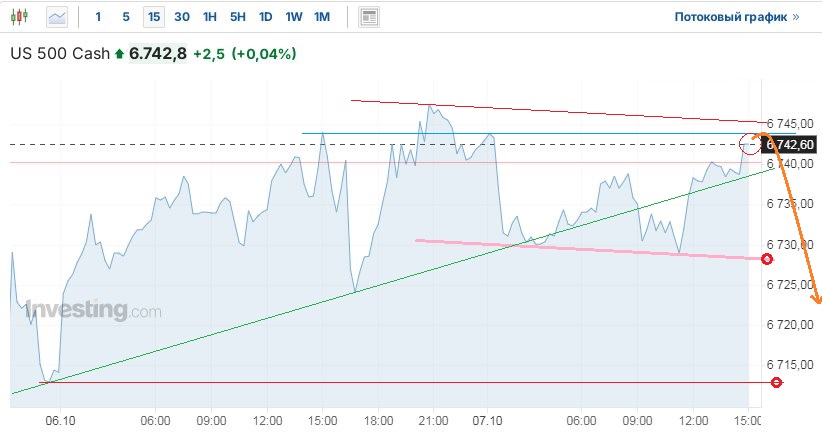Set the 1-minute timeframe
Viewport: 822px width, 432px height.
click(98, 17)
